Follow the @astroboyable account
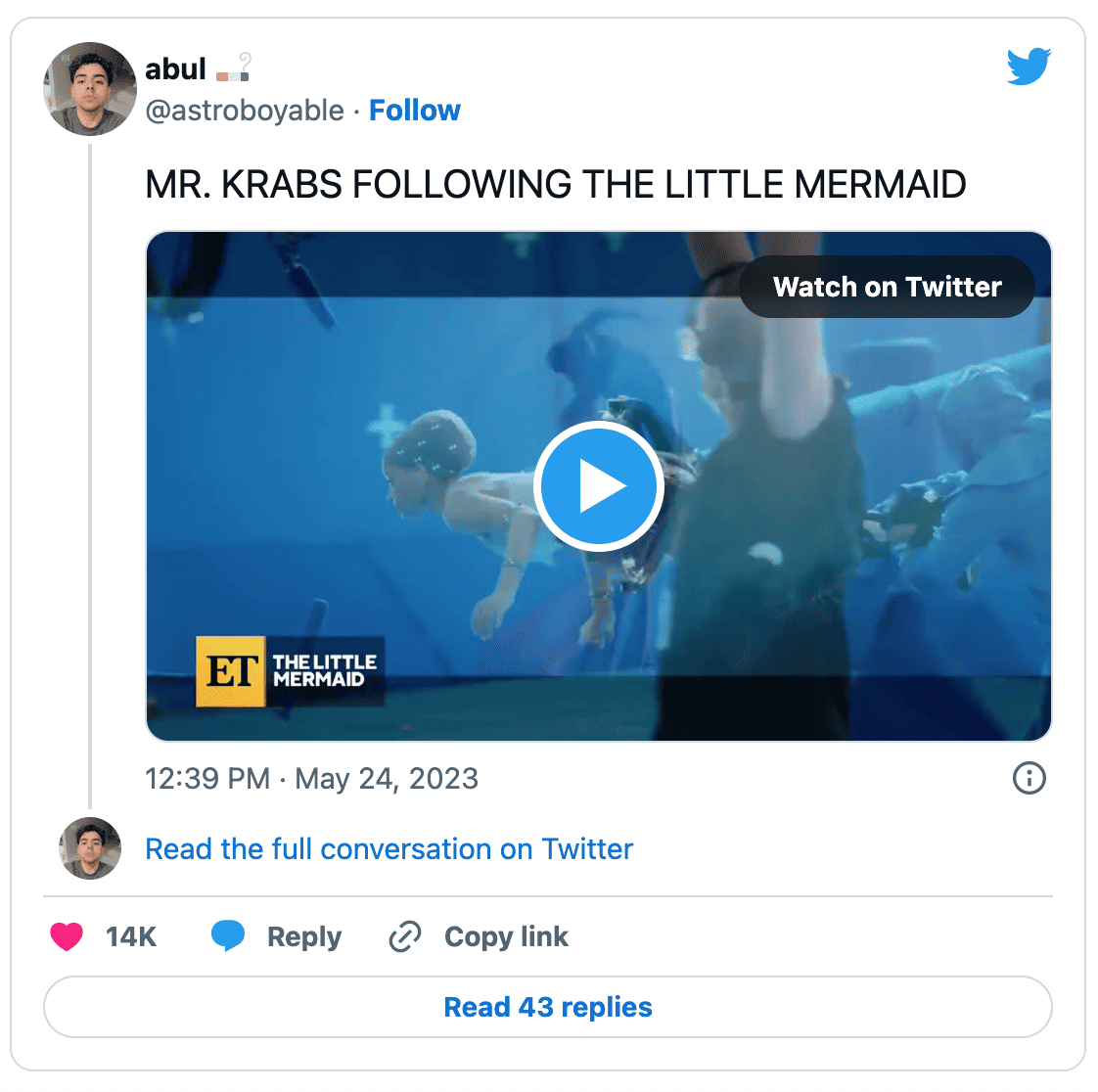The width and height of the screenshot is (1098, 1092). [415, 111]
